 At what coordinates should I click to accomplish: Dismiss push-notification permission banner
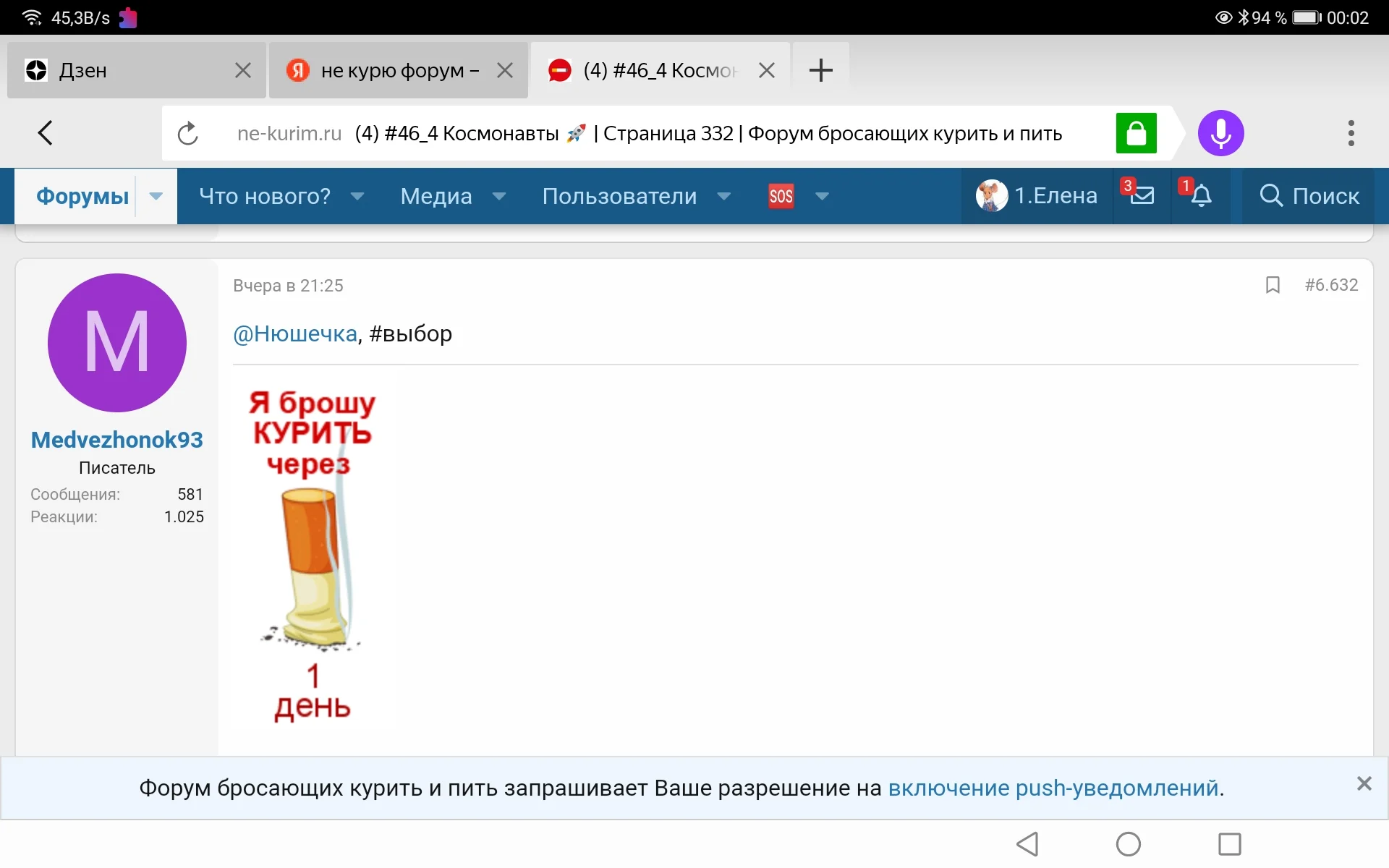1364,783
